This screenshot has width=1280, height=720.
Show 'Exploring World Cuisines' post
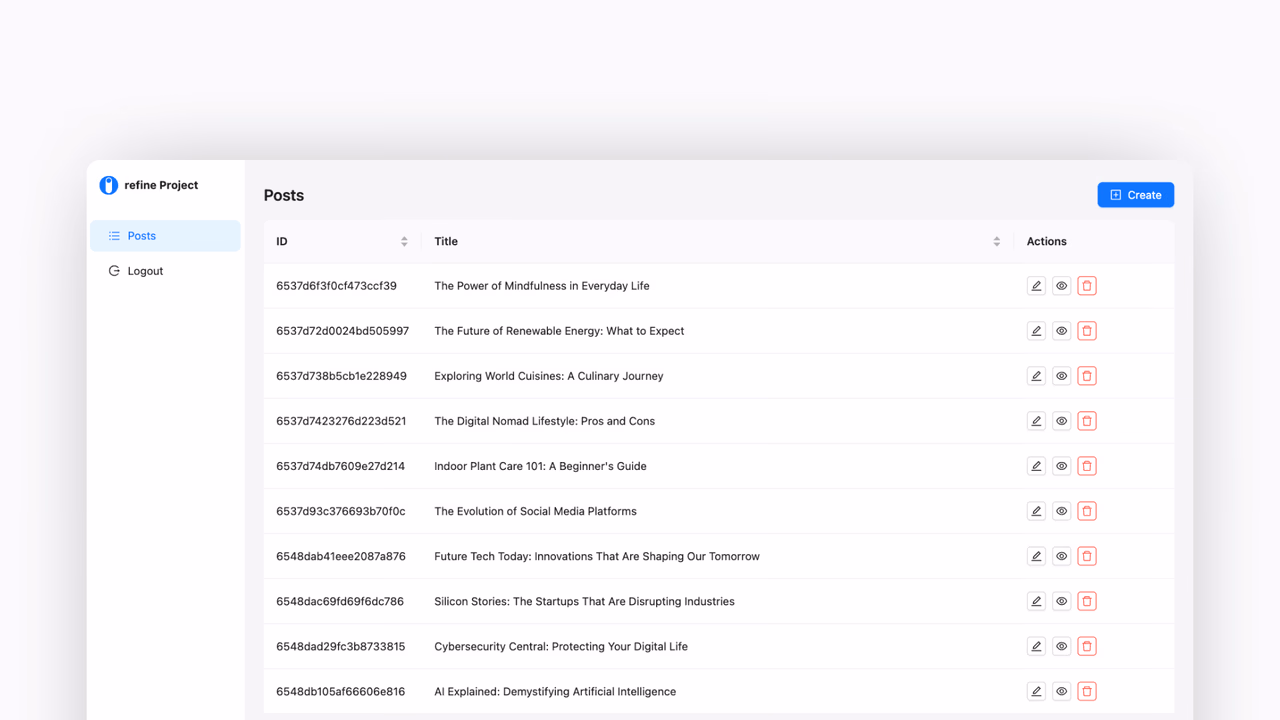point(1062,376)
